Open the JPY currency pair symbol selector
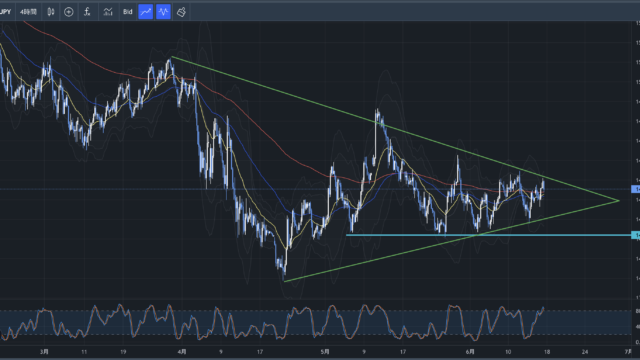 [5, 12]
